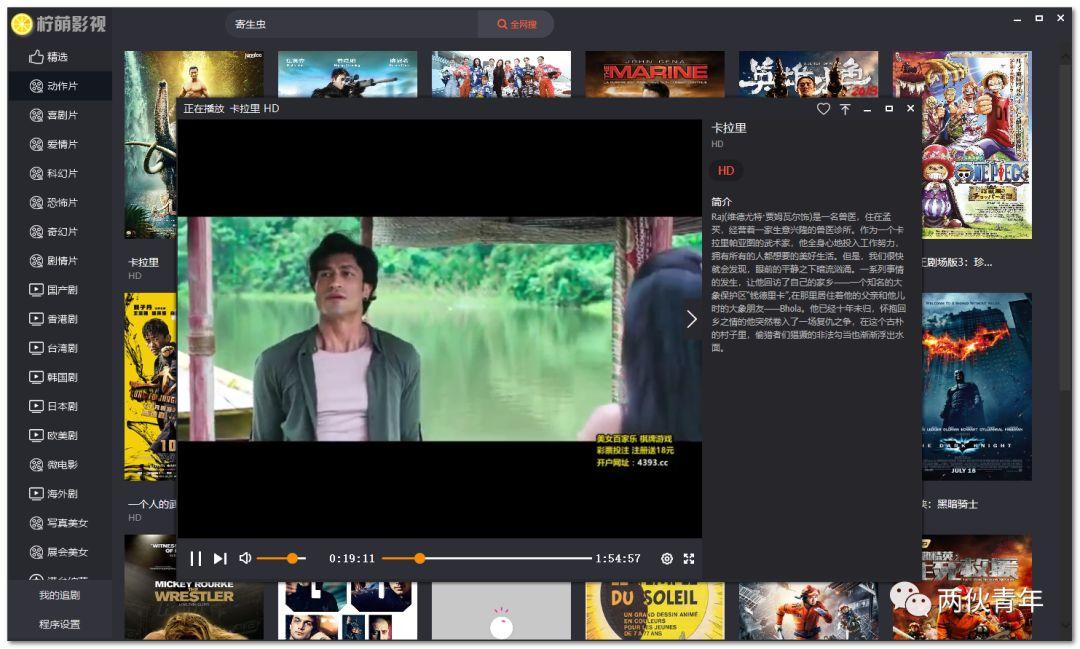Open the racing team group poster
The image size is (1080, 649).
tap(501, 74)
